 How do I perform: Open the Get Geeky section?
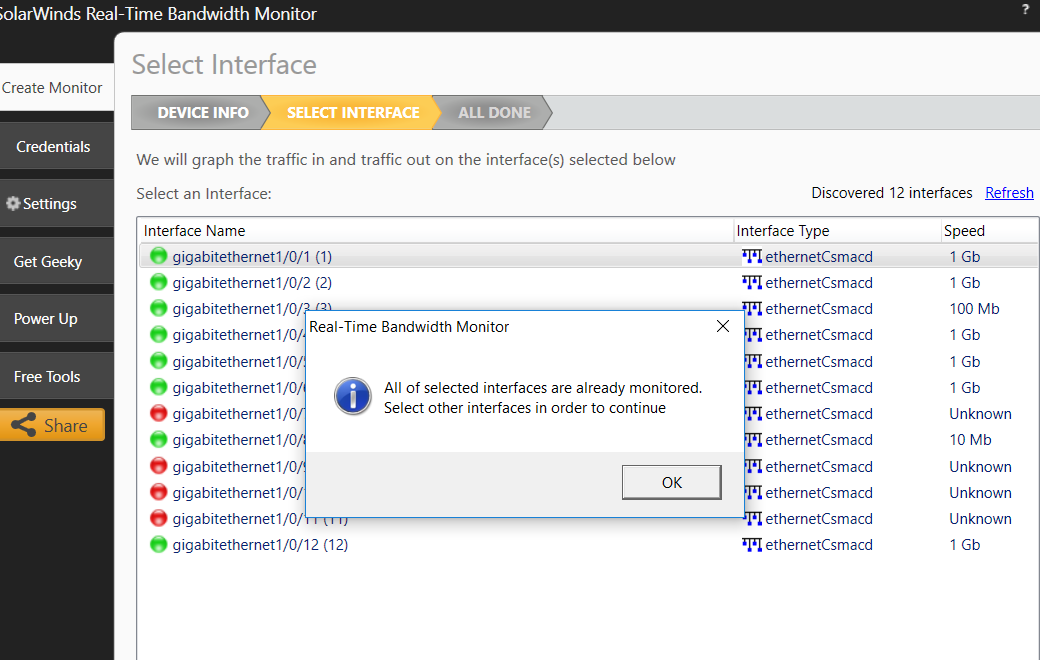coord(48,262)
